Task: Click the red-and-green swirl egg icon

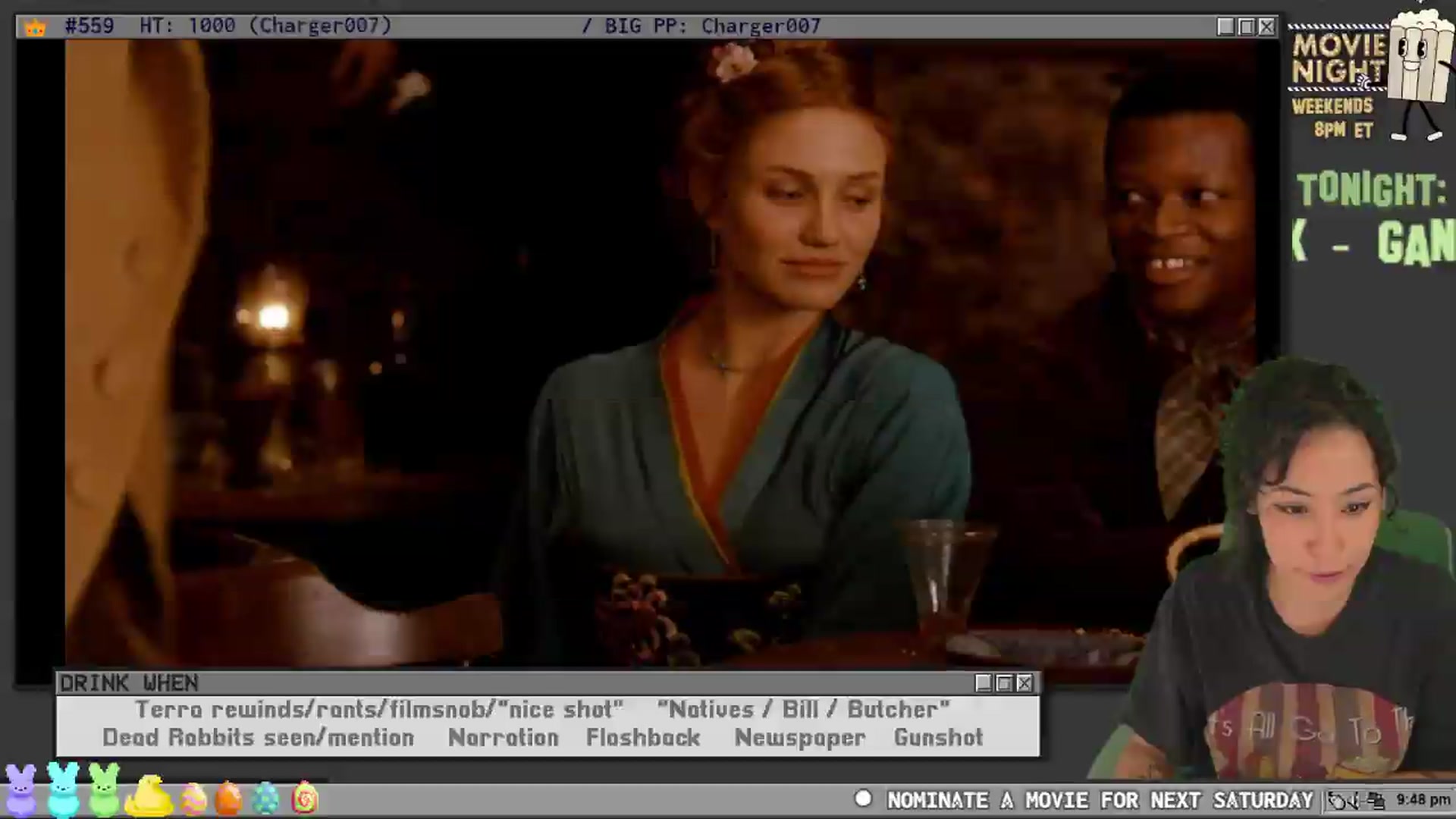Action: click(305, 798)
